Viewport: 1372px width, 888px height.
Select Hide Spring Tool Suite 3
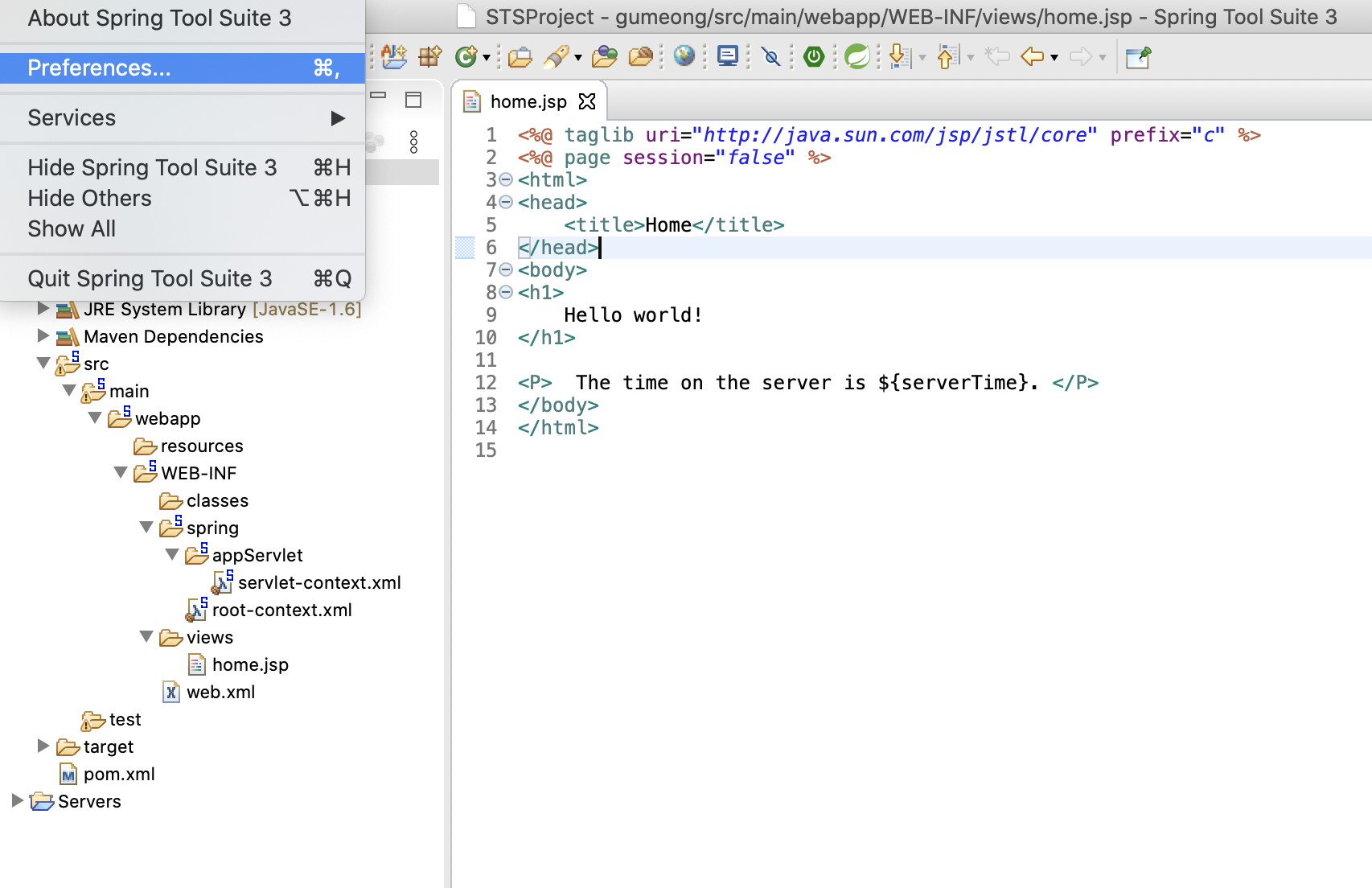183,167
